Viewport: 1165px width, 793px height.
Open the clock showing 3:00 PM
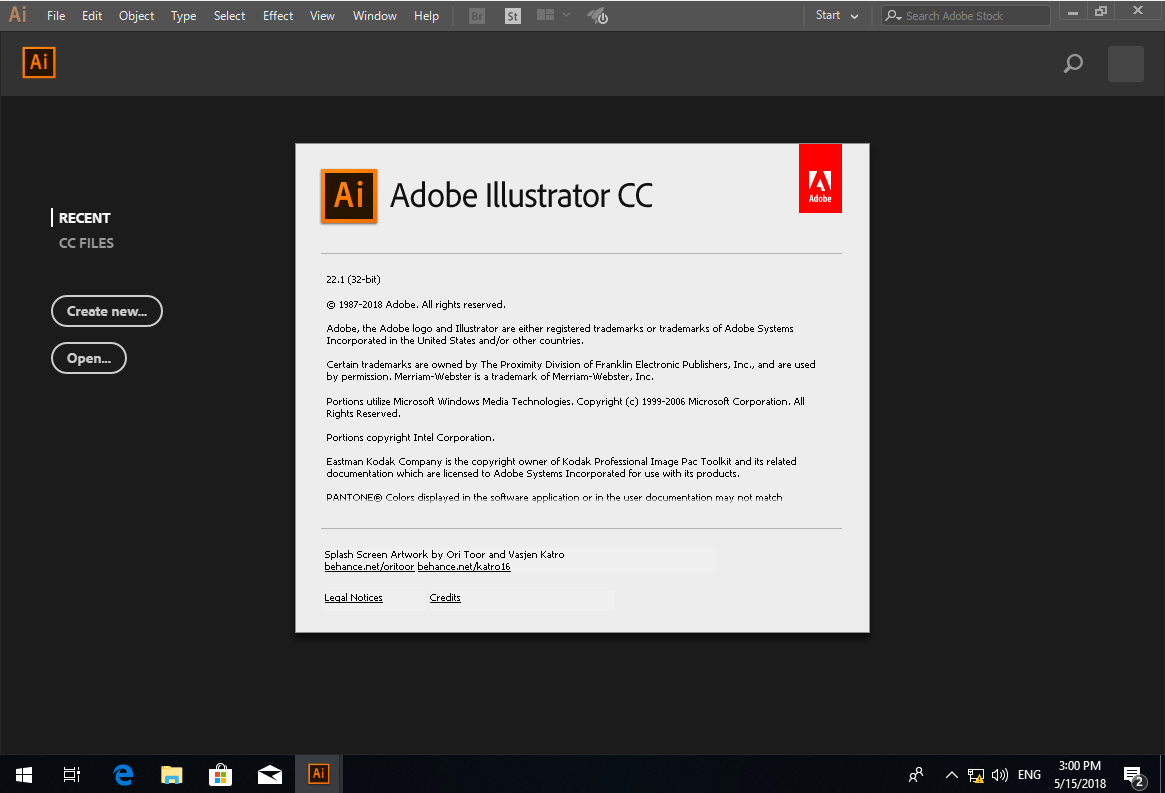tap(1080, 774)
